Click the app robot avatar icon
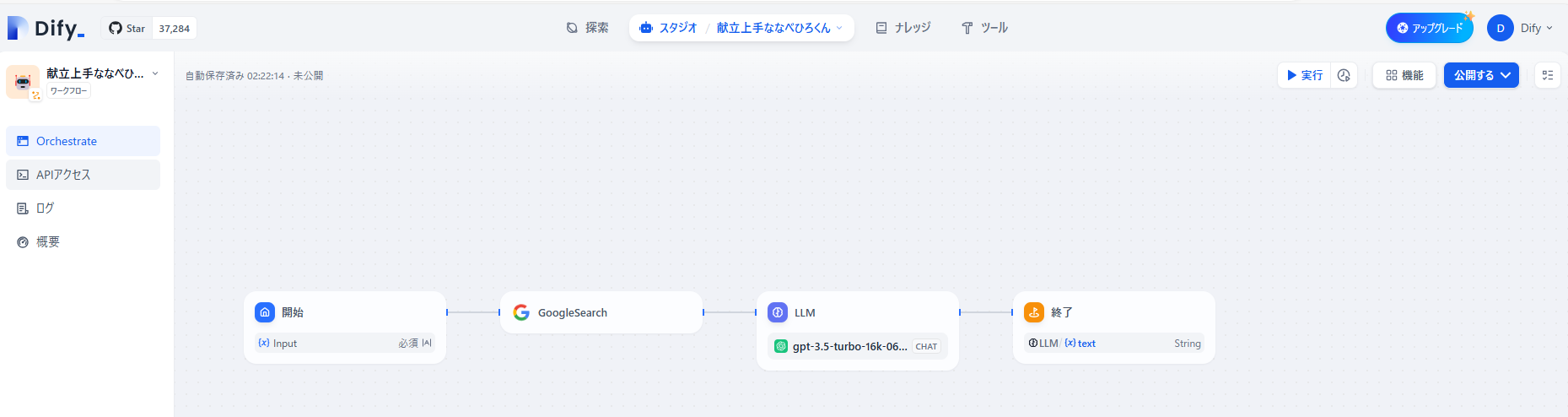 pyautogui.click(x=23, y=82)
